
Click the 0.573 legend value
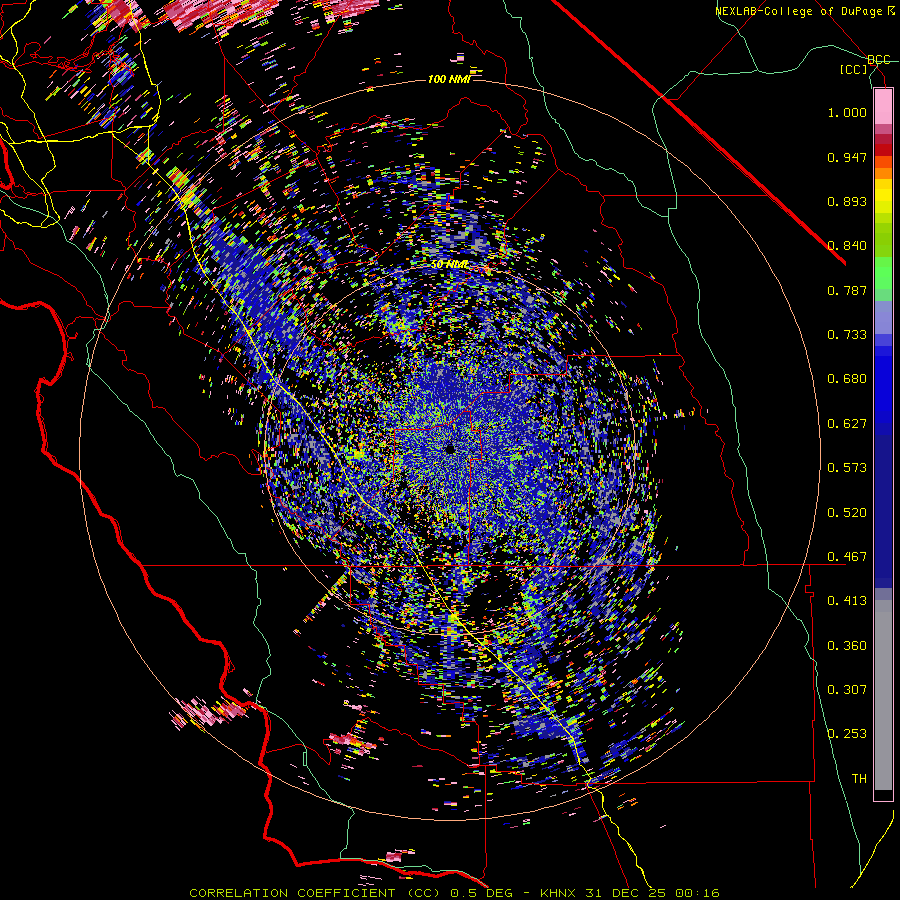click(x=847, y=468)
